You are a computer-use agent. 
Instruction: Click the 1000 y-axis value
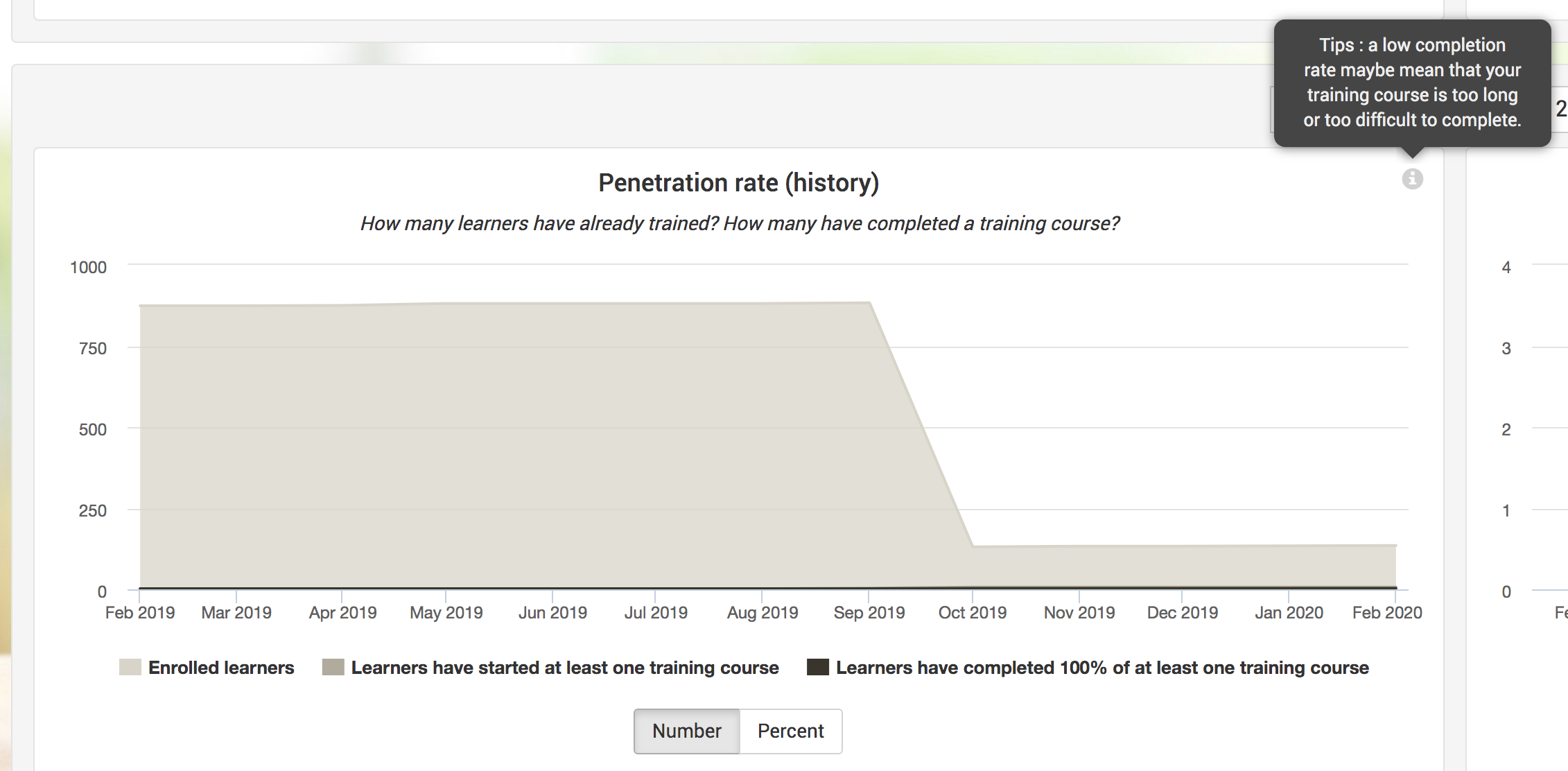[x=88, y=268]
